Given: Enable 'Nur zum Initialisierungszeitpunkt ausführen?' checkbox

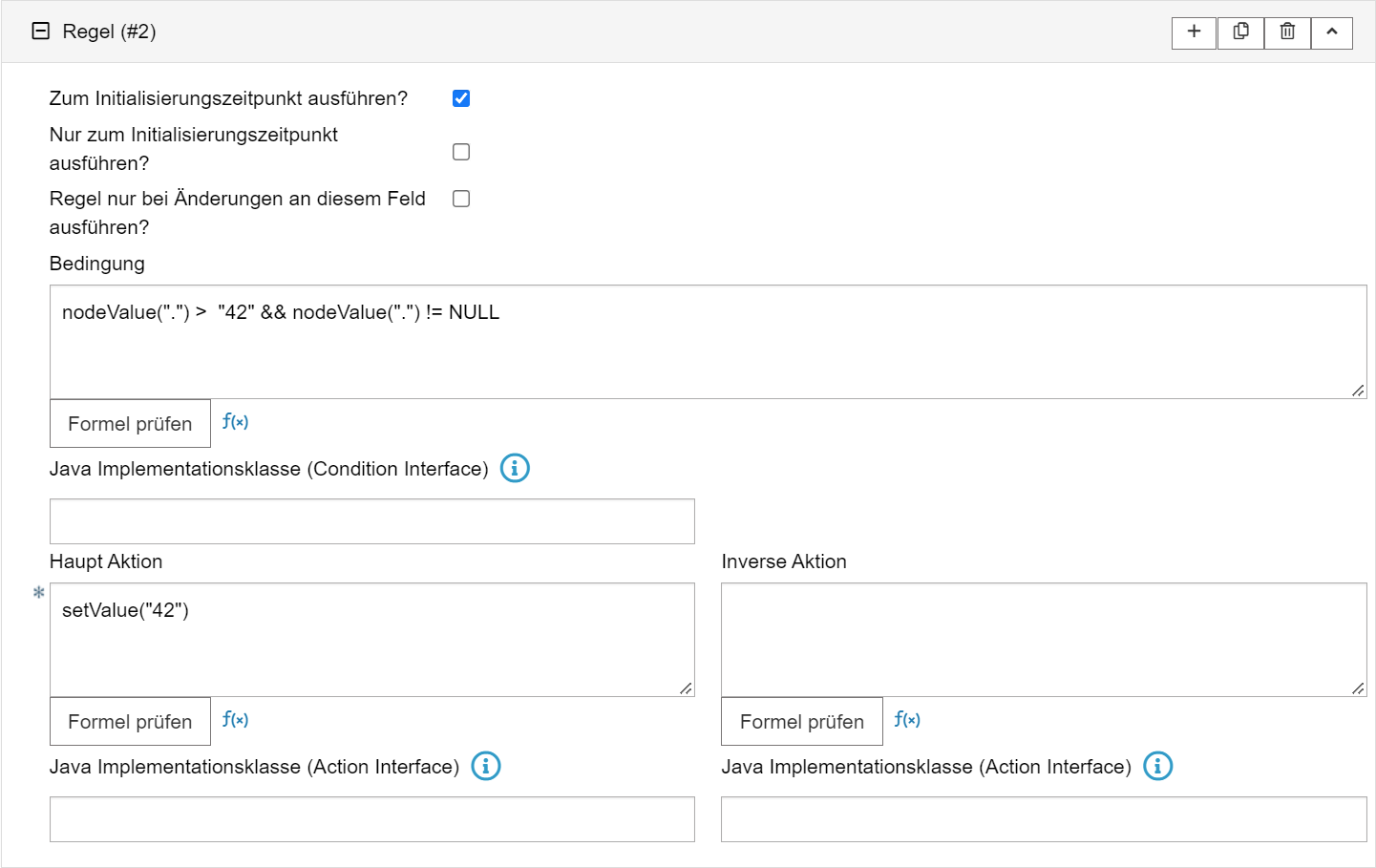Looking at the screenshot, I should click(461, 152).
